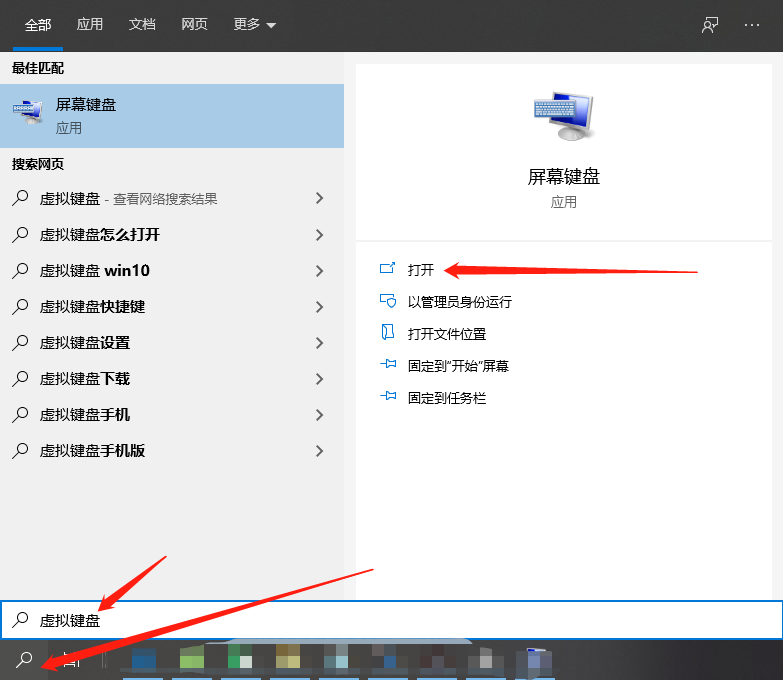Select the 网页 tab
The width and height of the screenshot is (783, 680).
coord(194,25)
